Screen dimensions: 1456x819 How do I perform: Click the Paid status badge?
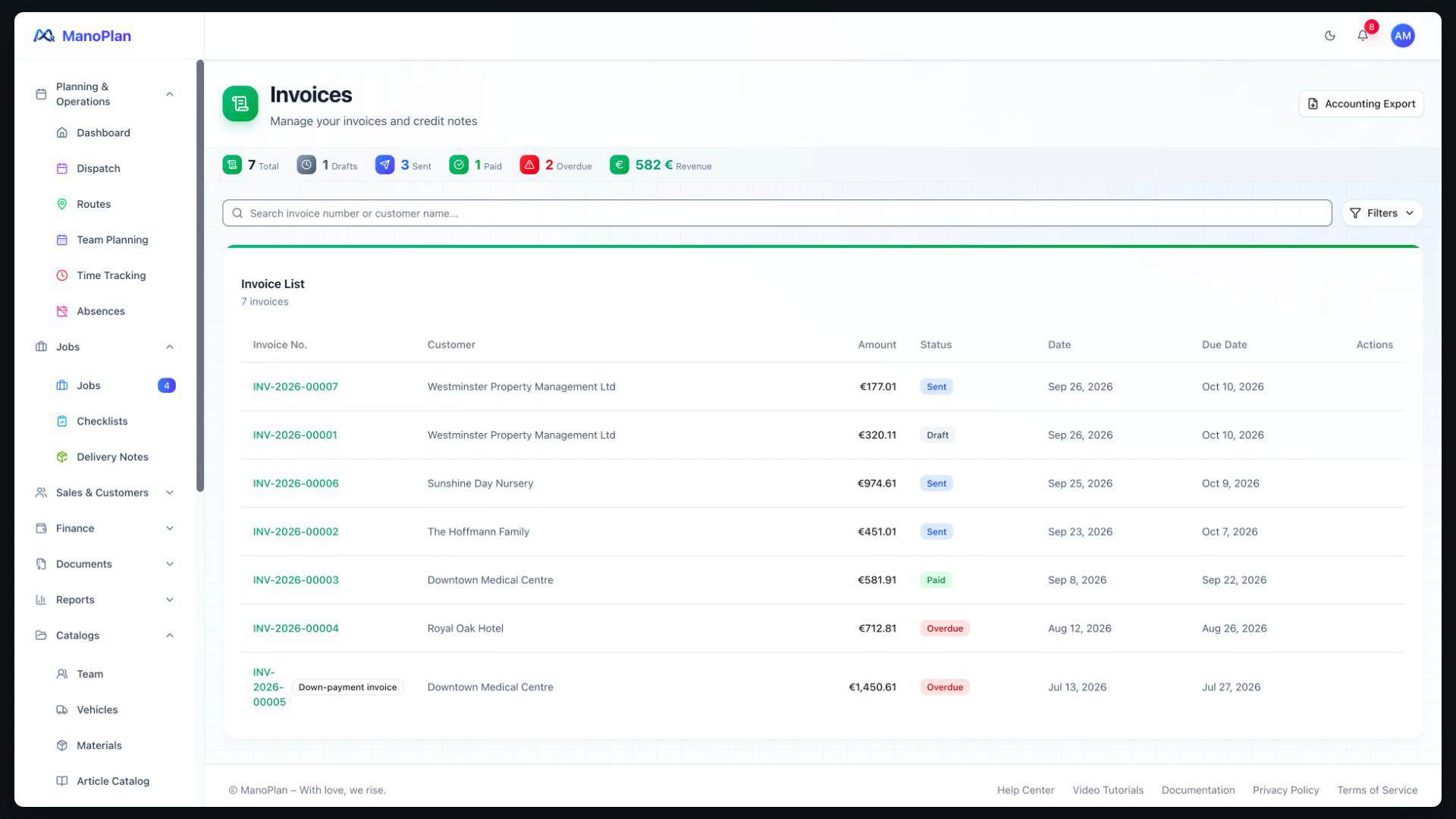pyautogui.click(x=936, y=580)
